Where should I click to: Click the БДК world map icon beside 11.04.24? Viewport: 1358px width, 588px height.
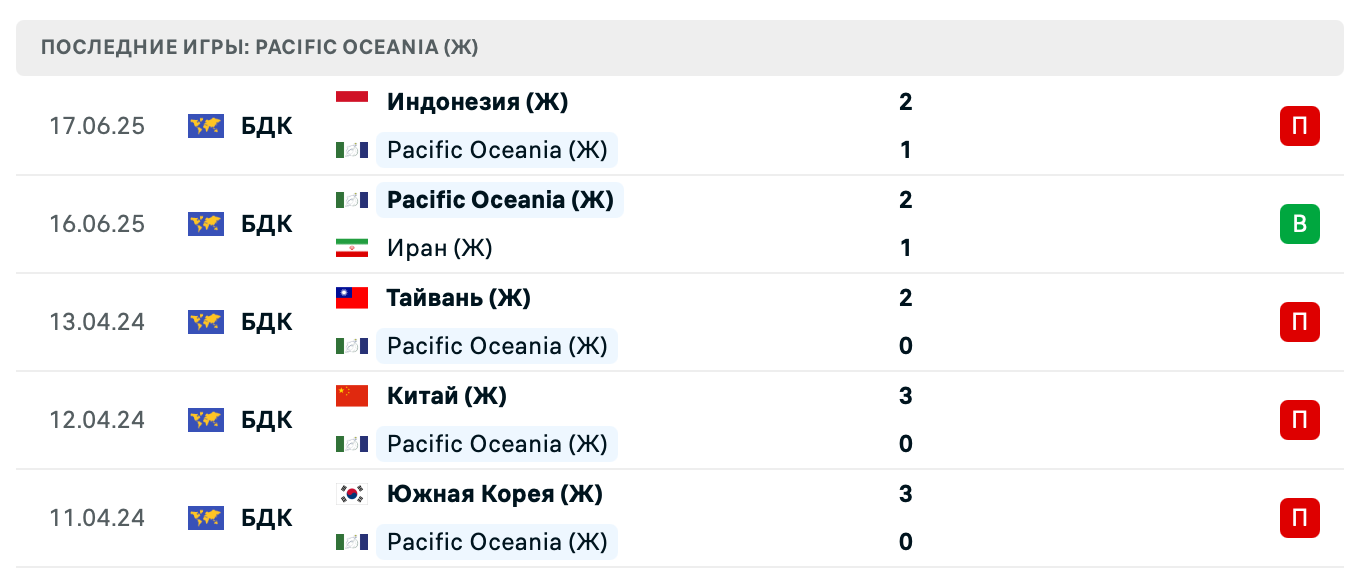[x=205, y=519]
